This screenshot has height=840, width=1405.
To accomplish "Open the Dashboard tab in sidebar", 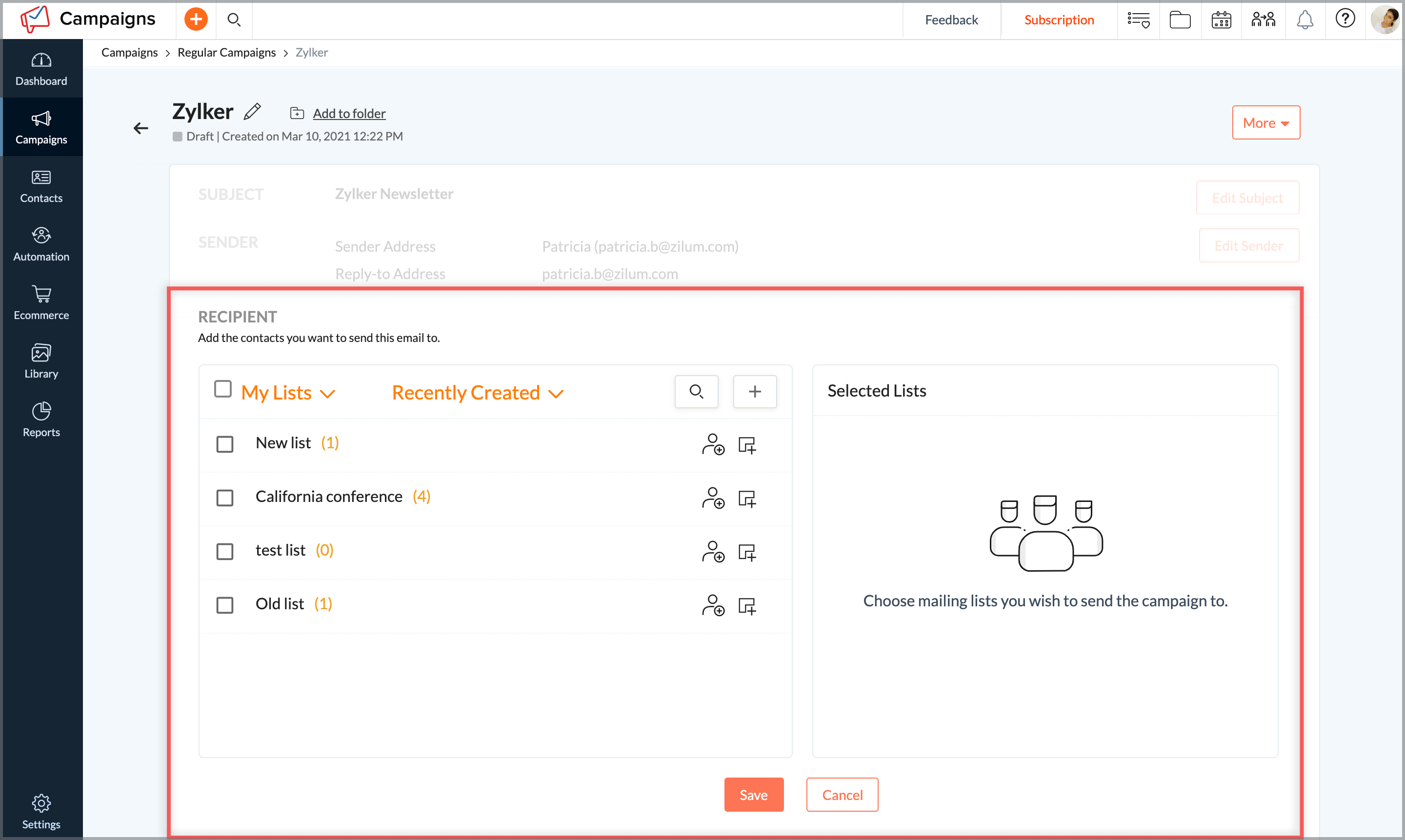I will coord(41,68).
